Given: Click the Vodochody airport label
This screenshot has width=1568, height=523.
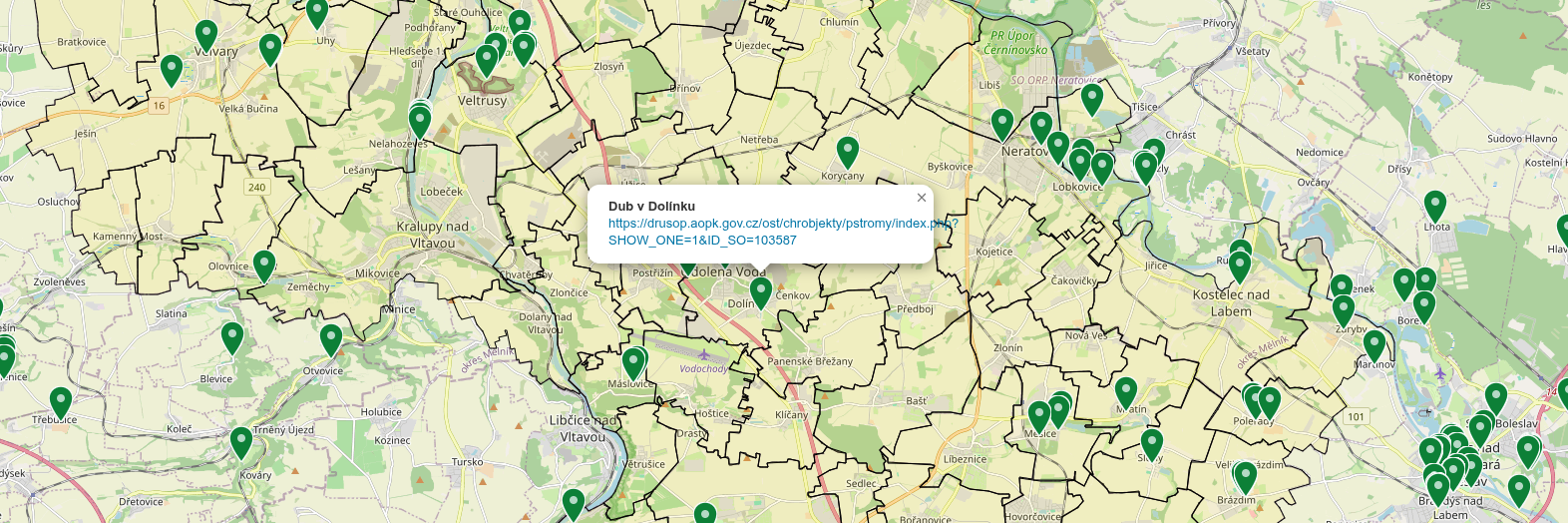Looking at the screenshot, I should pyautogui.click(x=704, y=368).
